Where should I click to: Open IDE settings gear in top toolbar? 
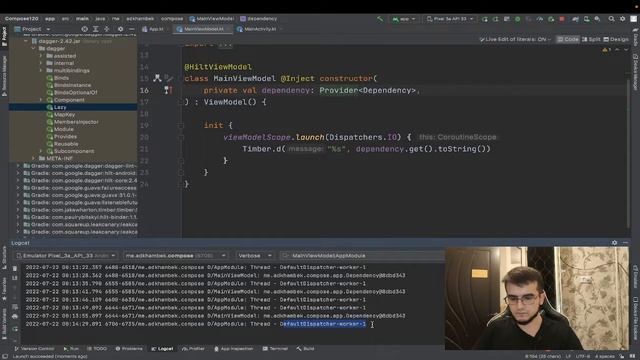(622, 19)
